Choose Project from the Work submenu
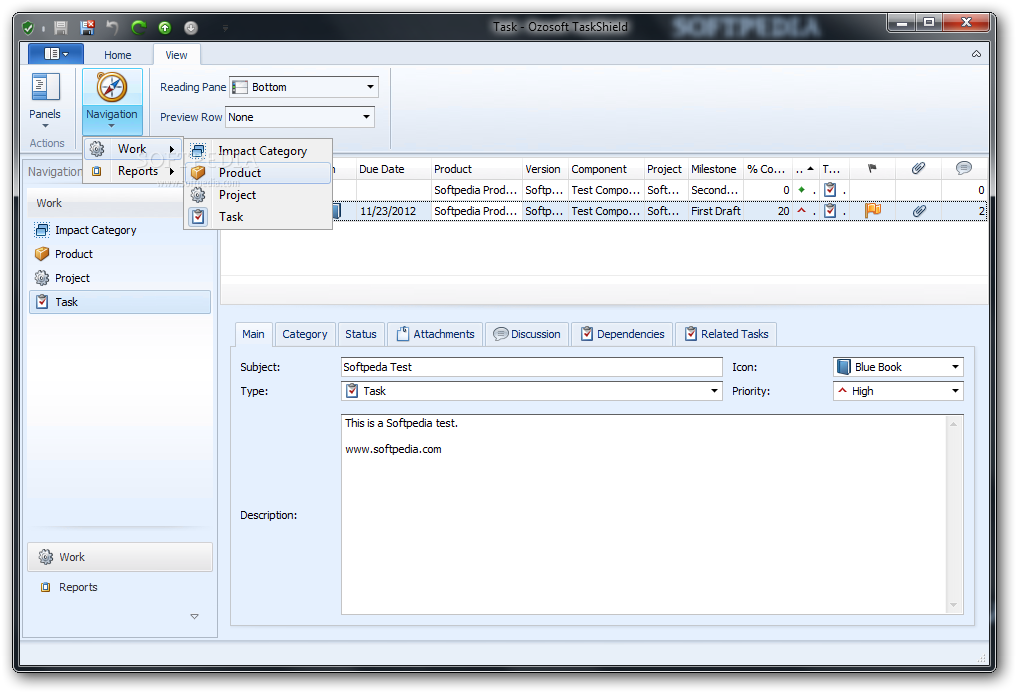 coord(258,195)
